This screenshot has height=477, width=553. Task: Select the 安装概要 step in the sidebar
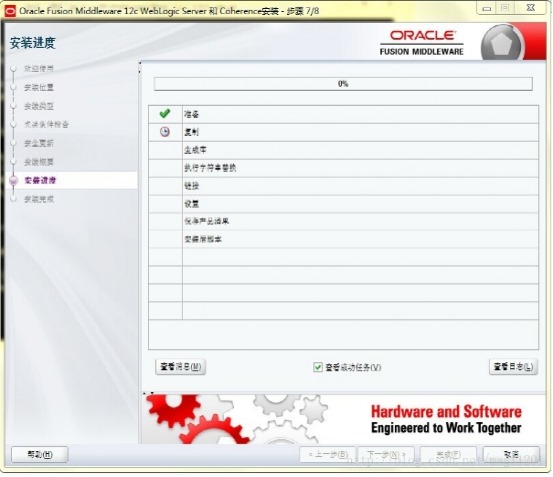(x=39, y=162)
